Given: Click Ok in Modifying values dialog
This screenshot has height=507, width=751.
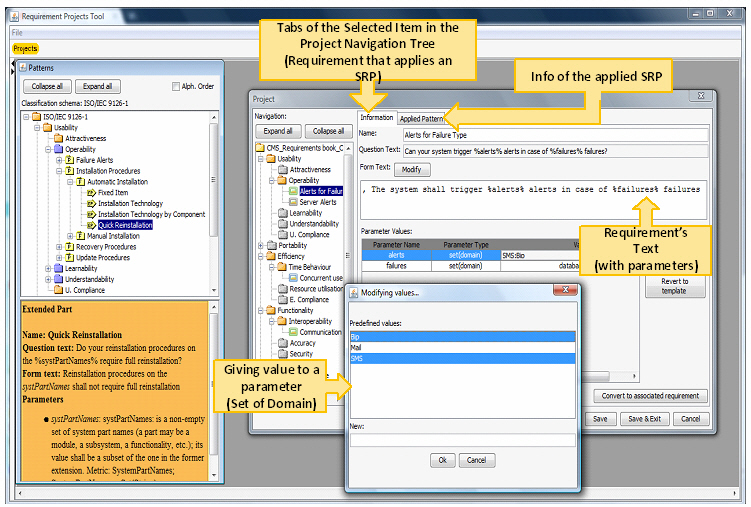Looking at the screenshot, I should point(441,460).
